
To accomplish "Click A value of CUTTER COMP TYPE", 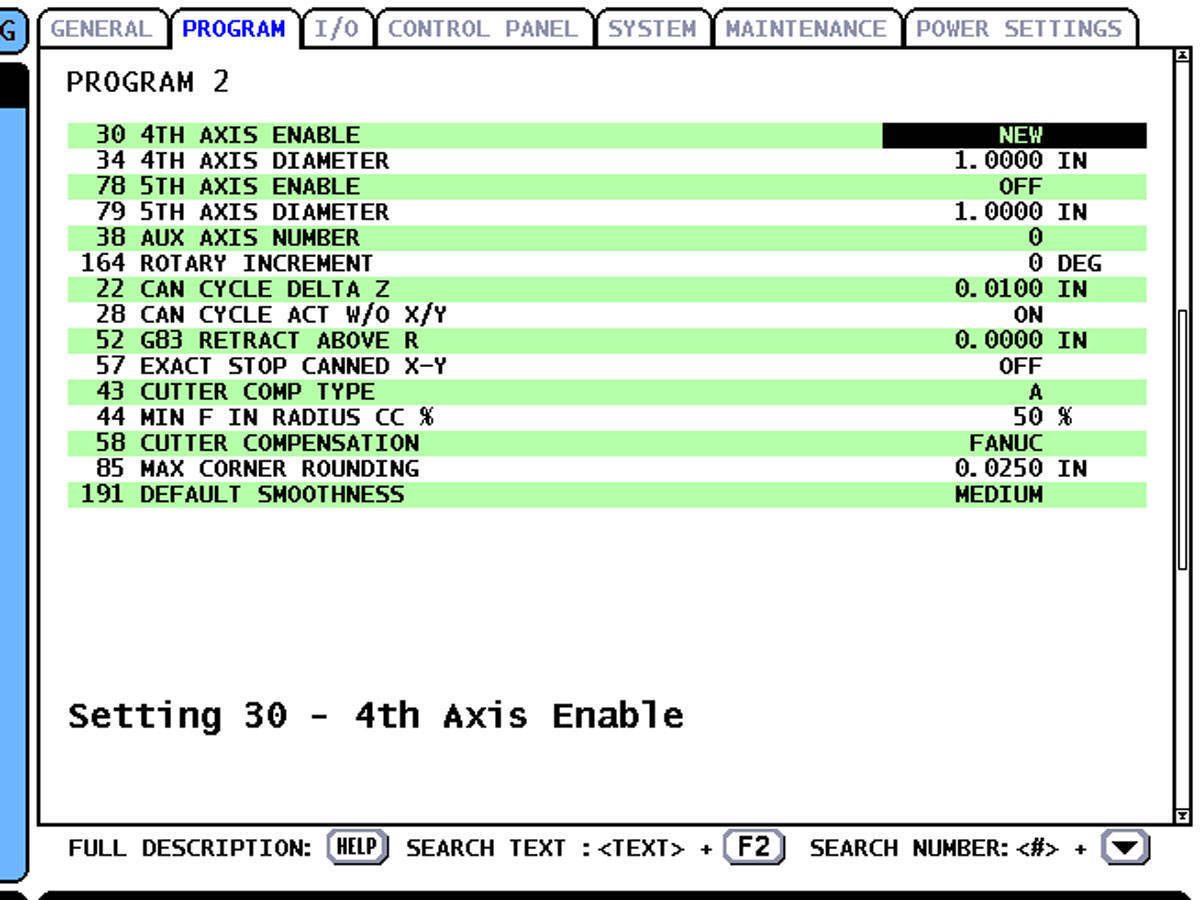I will click(1035, 392).
